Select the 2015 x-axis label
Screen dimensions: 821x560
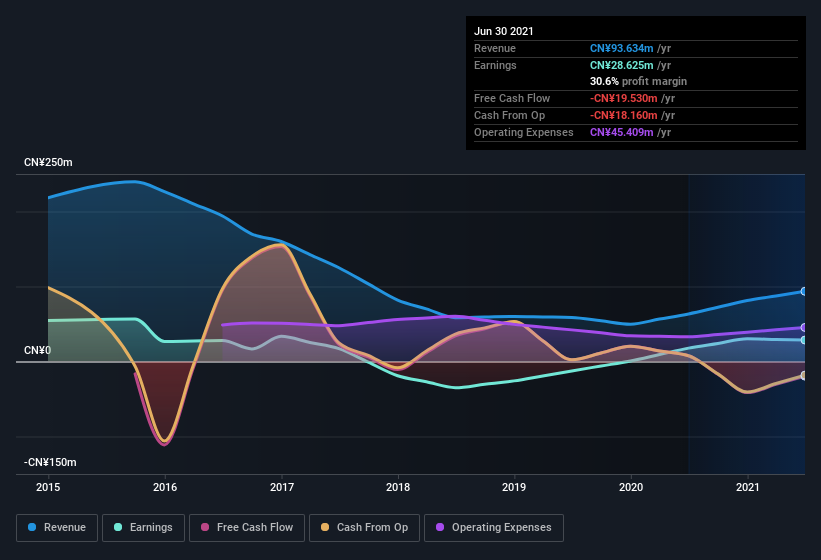pos(48,487)
